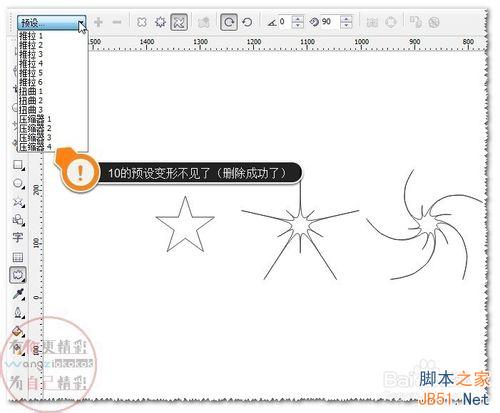Select the interactive Distort tool in toolbox
500x413 pixels.
18,275
